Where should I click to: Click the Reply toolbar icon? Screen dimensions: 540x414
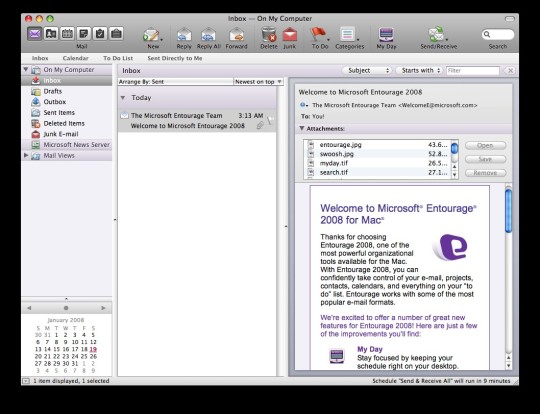tap(184, 38)
